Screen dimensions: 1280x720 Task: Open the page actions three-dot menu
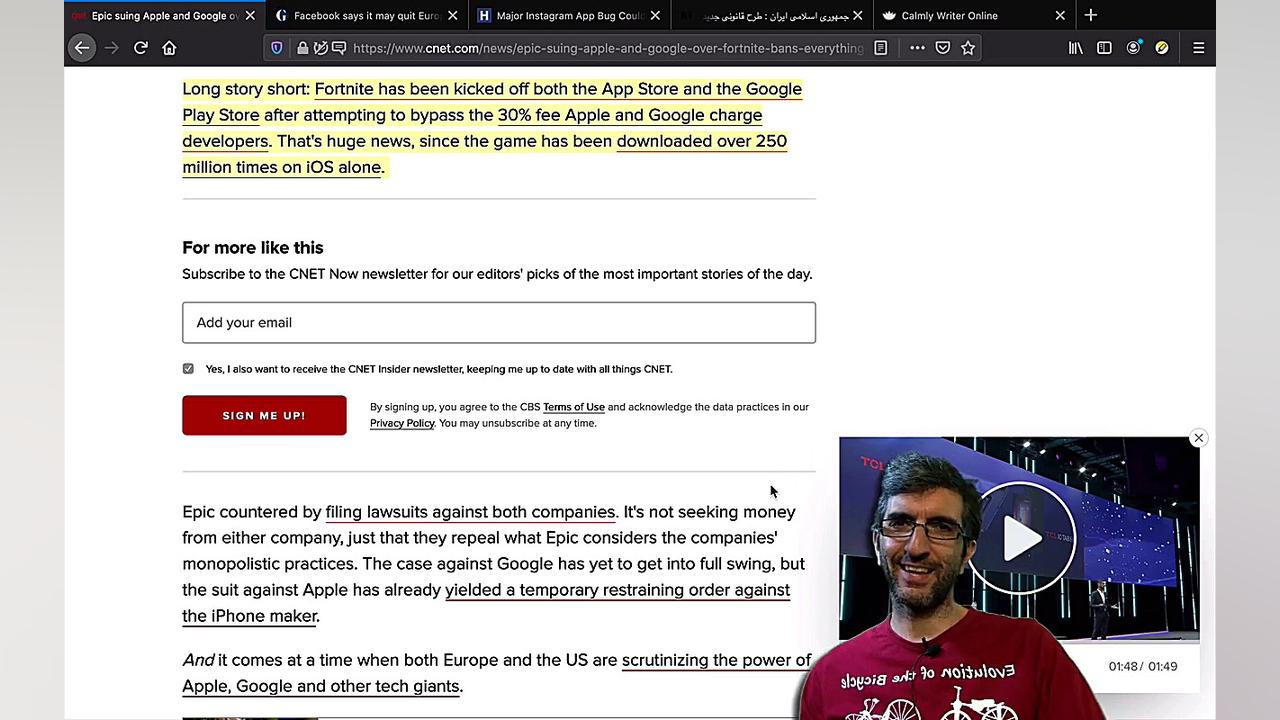917,48
